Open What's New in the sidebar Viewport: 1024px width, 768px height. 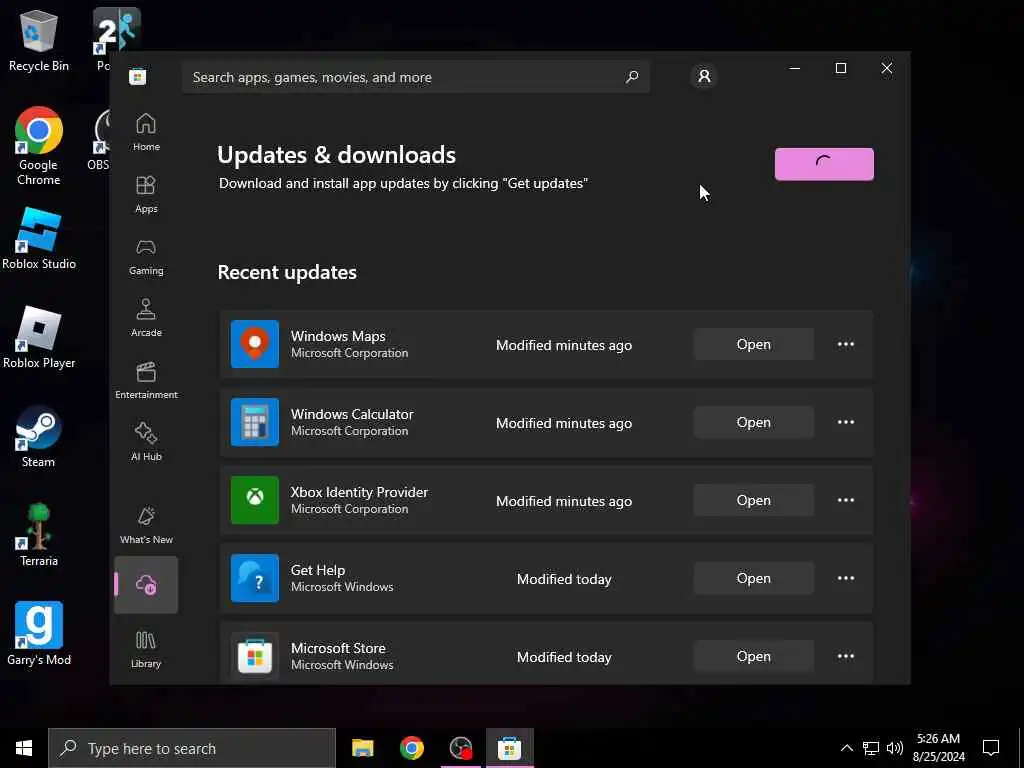click(x=146, y=524)
